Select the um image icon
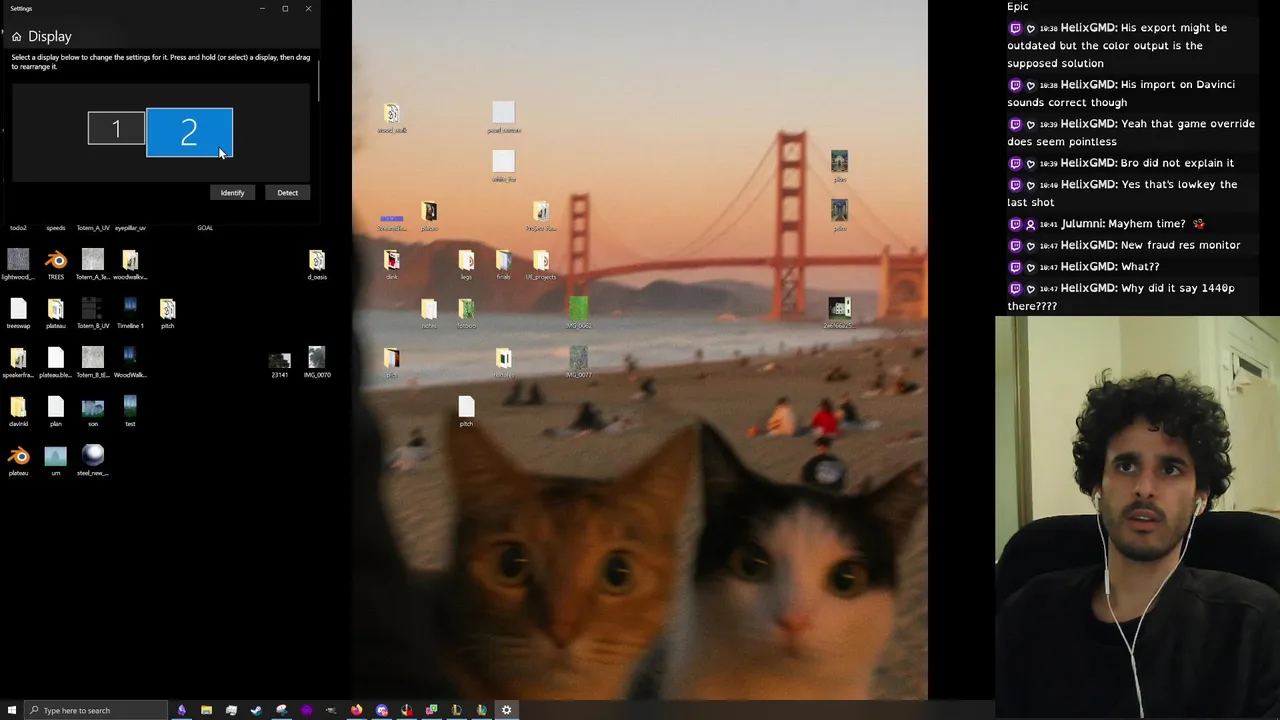1280x720 pixels. pos(56,456)
